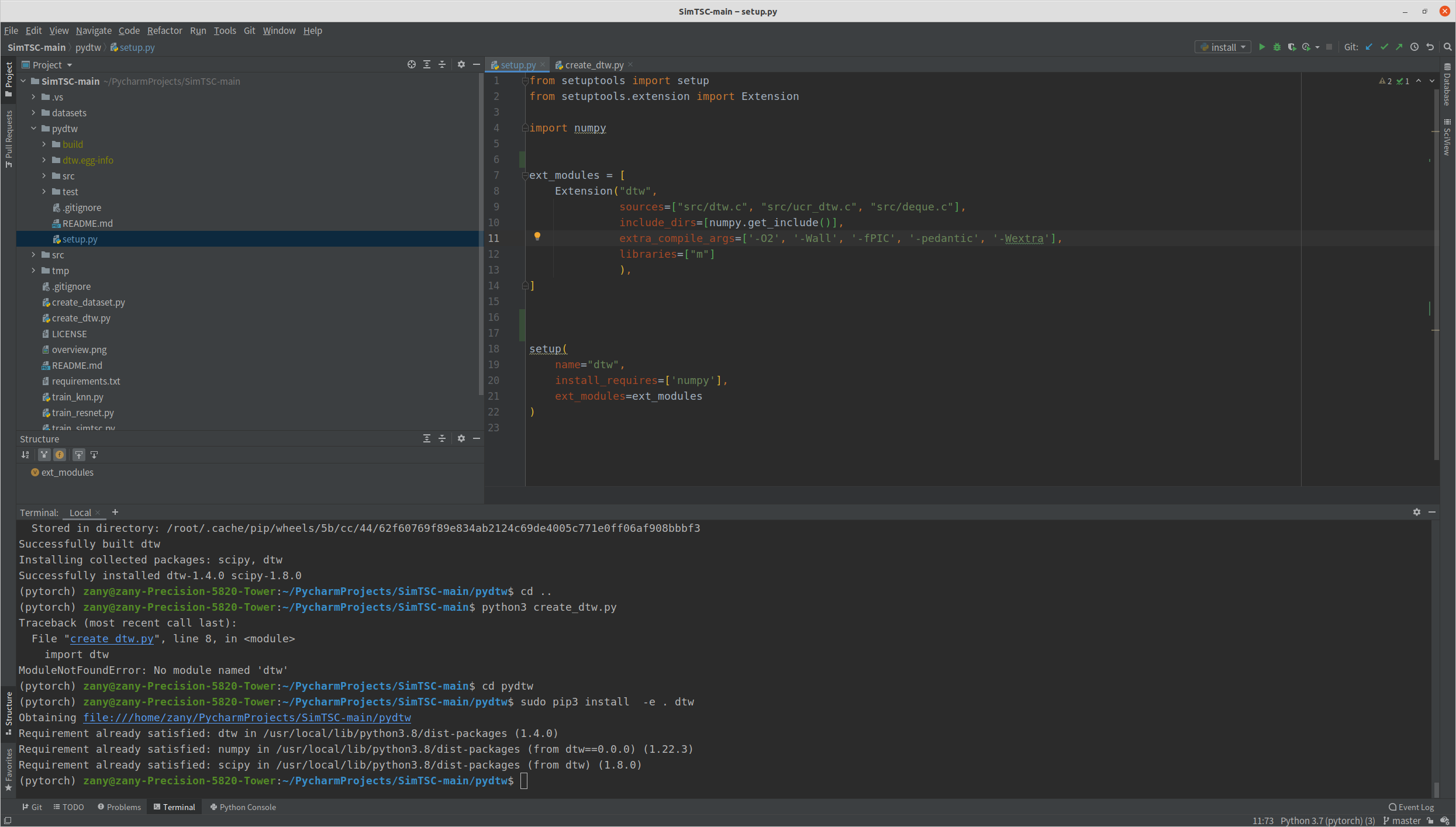
Task: Open the Refactor menu
Action: [x=164, y=30]
